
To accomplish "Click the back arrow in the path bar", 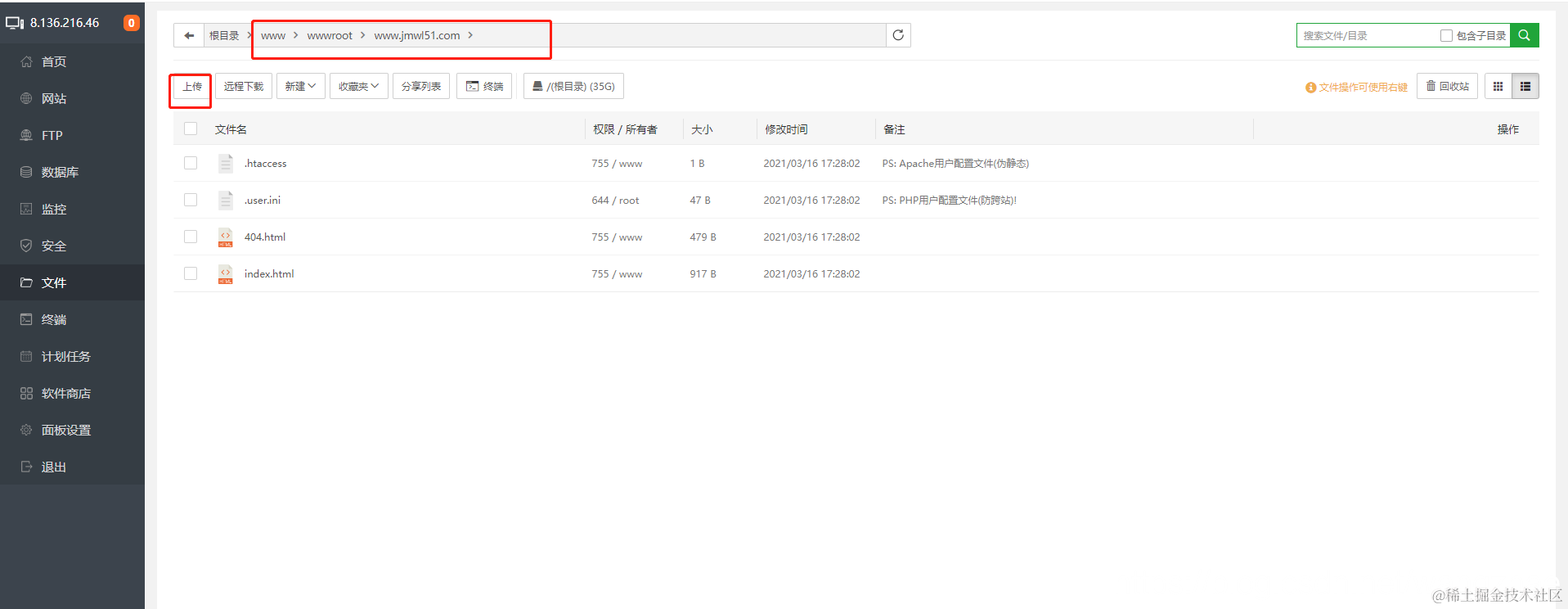I will point(189,35).
